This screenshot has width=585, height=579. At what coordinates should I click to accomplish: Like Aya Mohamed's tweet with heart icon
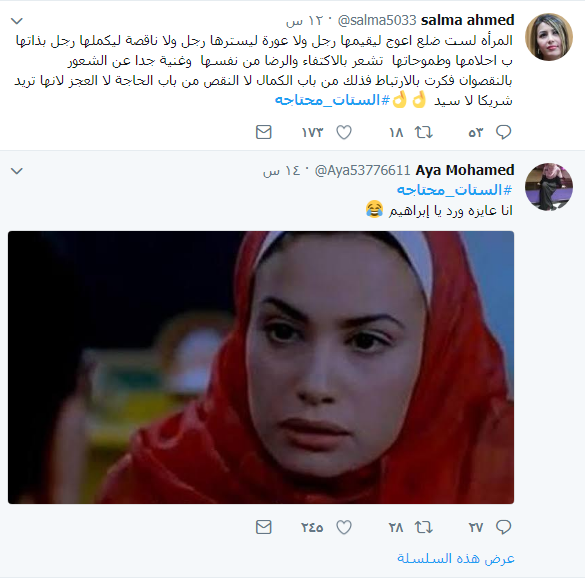pyautogui.click(x=344, y=527)
